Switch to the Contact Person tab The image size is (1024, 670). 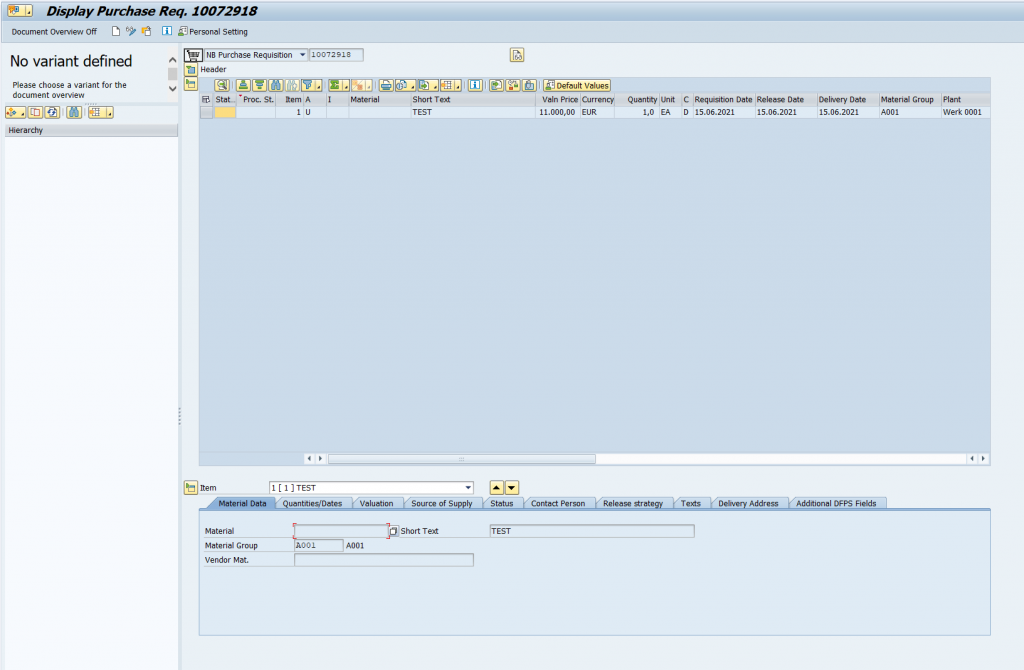click(558, 503)
